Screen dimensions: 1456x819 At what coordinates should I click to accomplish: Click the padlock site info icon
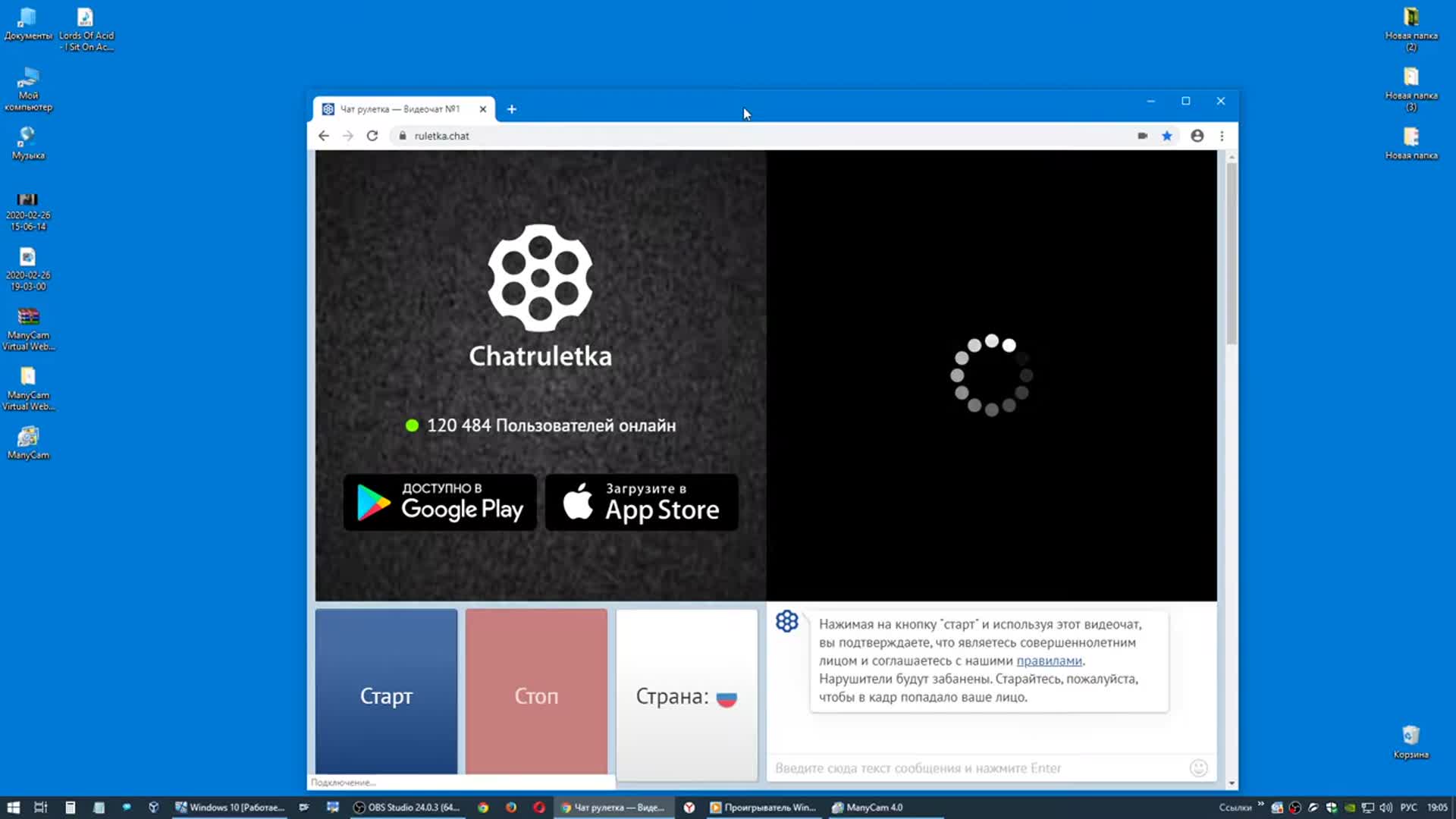pos(403,136)
